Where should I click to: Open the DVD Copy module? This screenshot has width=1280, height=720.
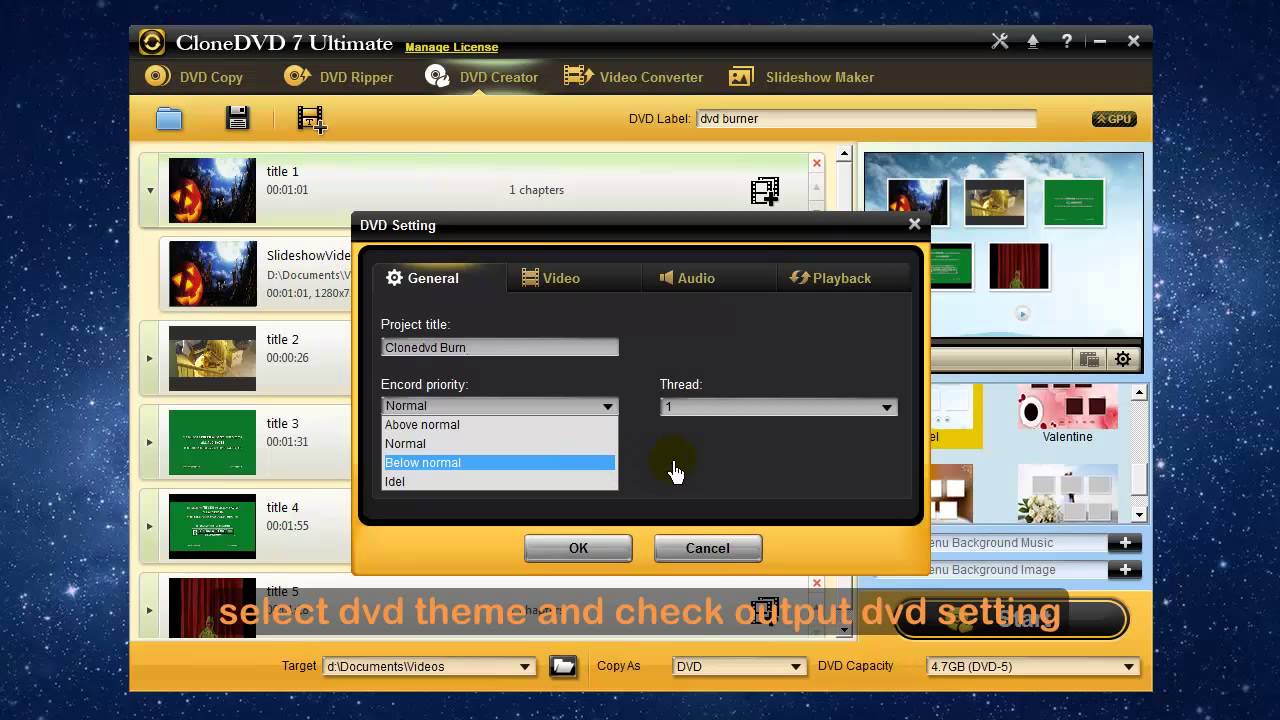click(195, 77)
